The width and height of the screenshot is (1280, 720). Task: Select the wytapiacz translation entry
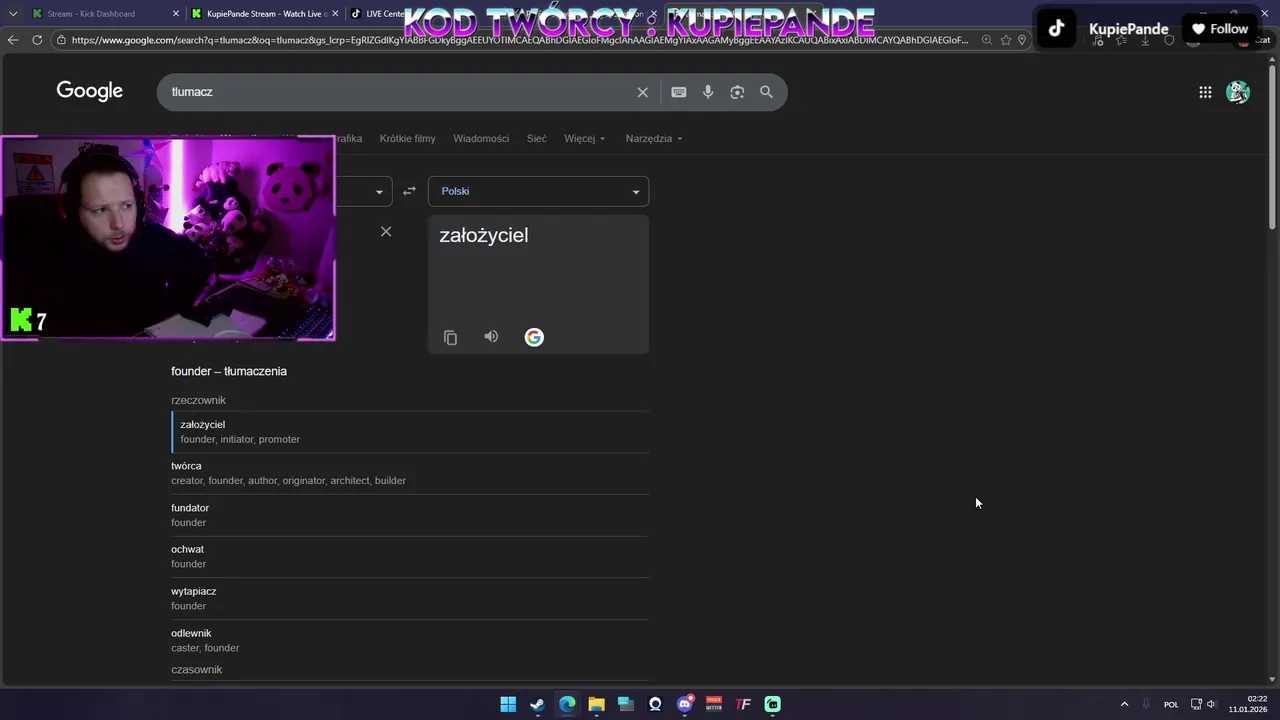tap(410, 598)
